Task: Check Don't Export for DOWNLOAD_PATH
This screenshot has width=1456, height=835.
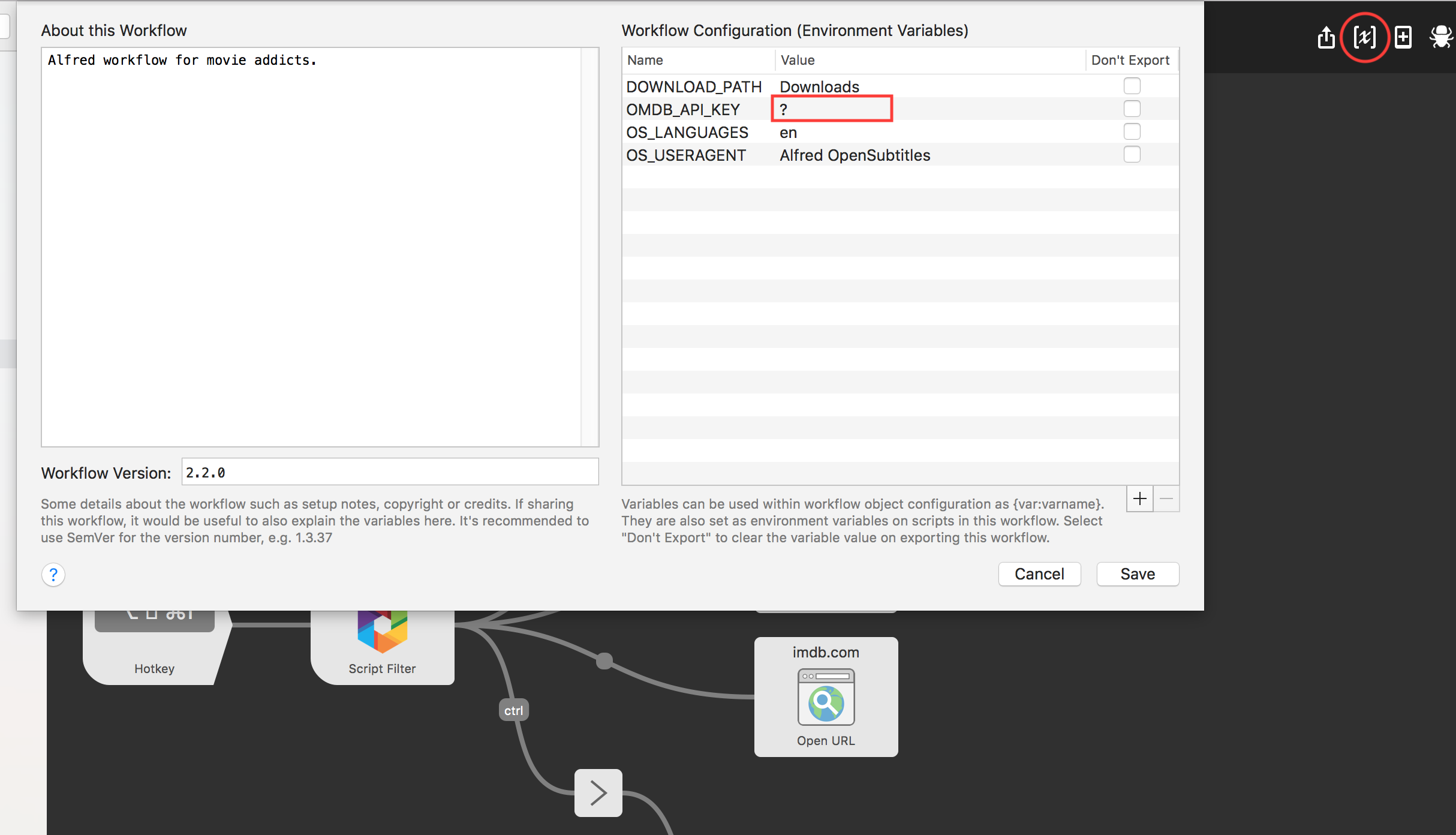Action: [x=1132, y=86]
